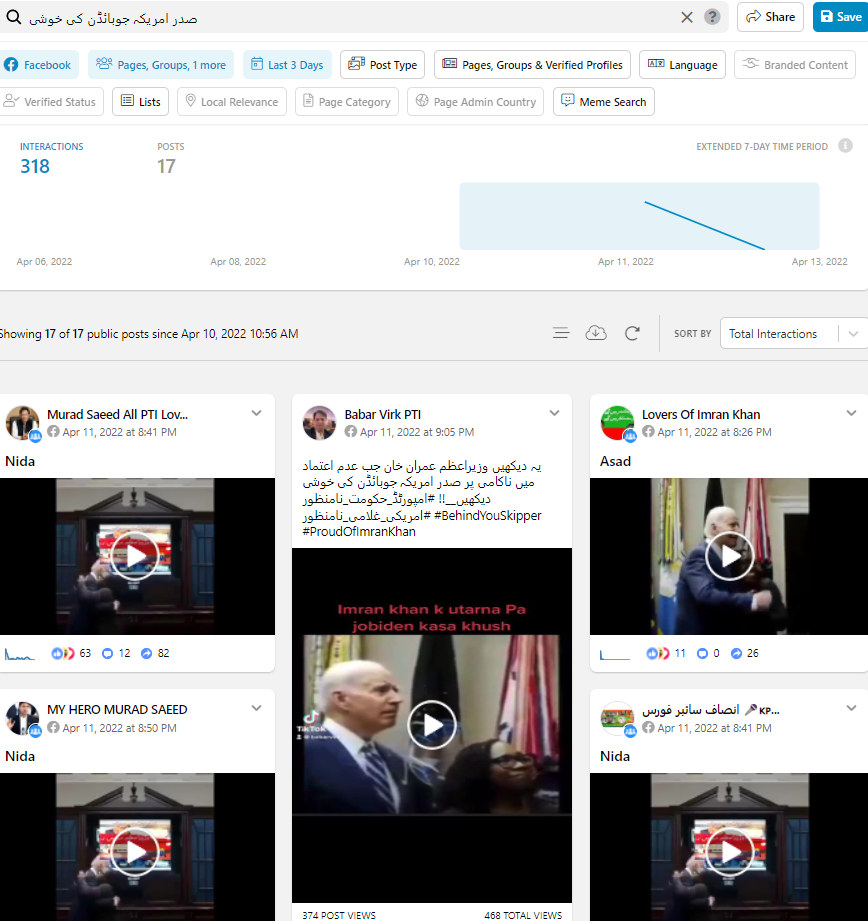Open the Murad Saeed All PTI video thumbnail
868x921 pixels.
click(x=135, y=556)
